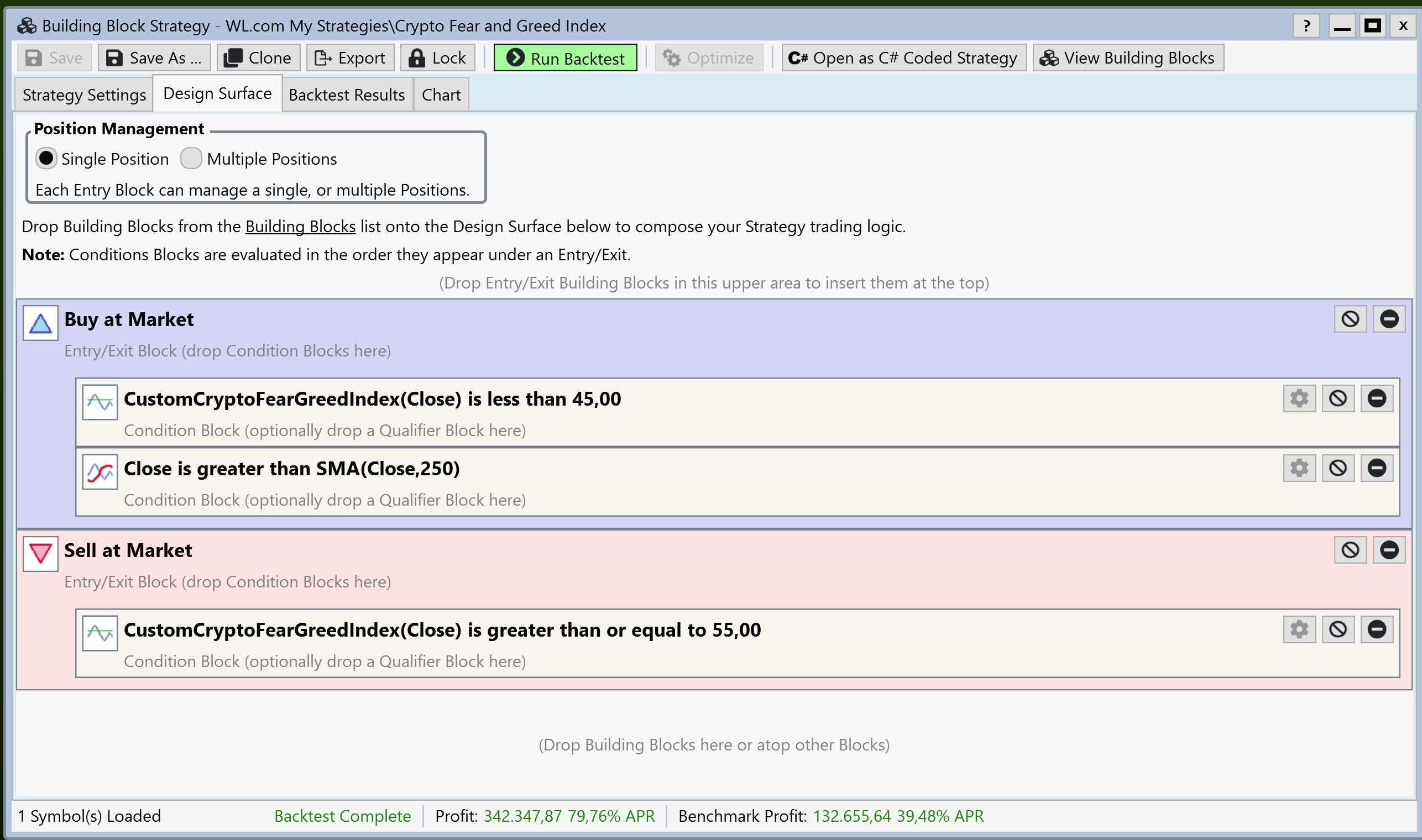The image size is (1422, 840).
Task: Click Save As in the toolbar
Action: tap(154, 57)
